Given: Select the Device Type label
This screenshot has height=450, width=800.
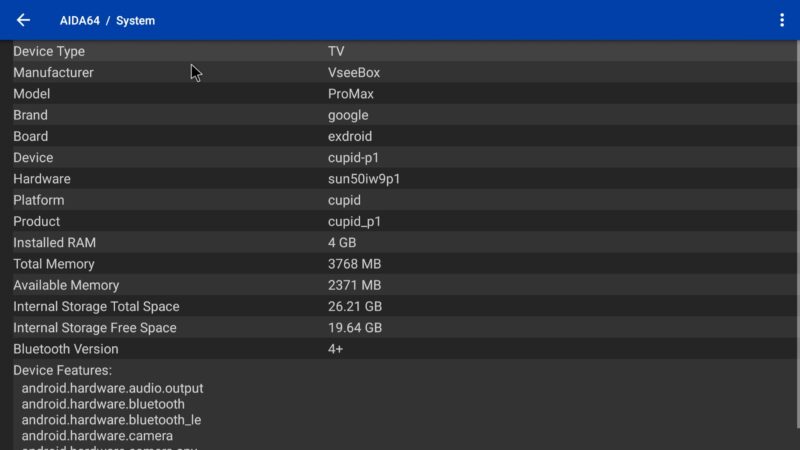Looking at the screenshot, I should coord(49,52).
